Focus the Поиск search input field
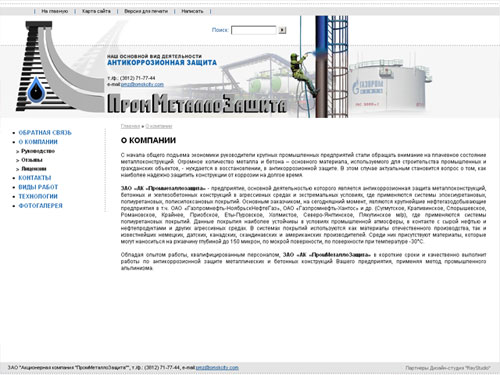 click(254, 30)
